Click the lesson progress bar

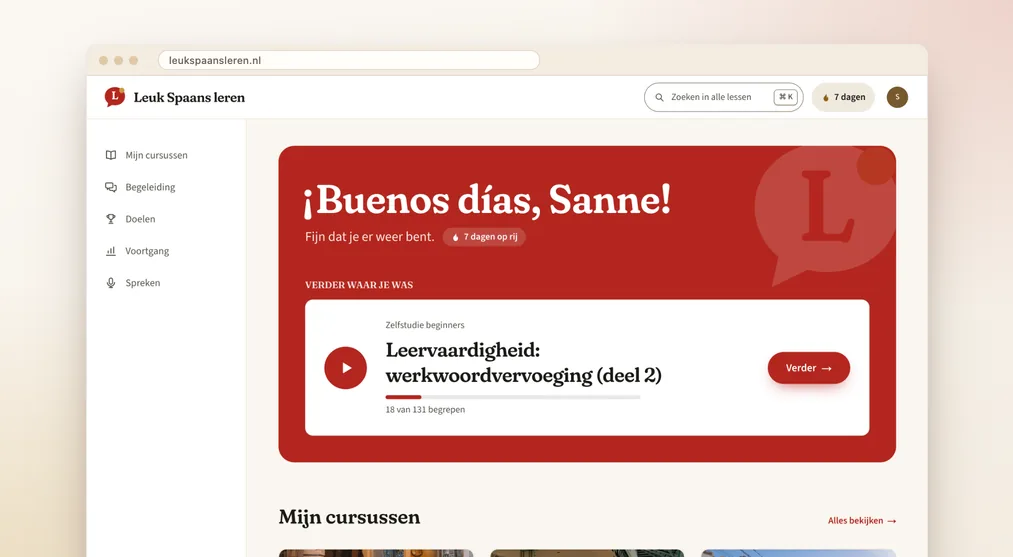click(x=512, y=397)
